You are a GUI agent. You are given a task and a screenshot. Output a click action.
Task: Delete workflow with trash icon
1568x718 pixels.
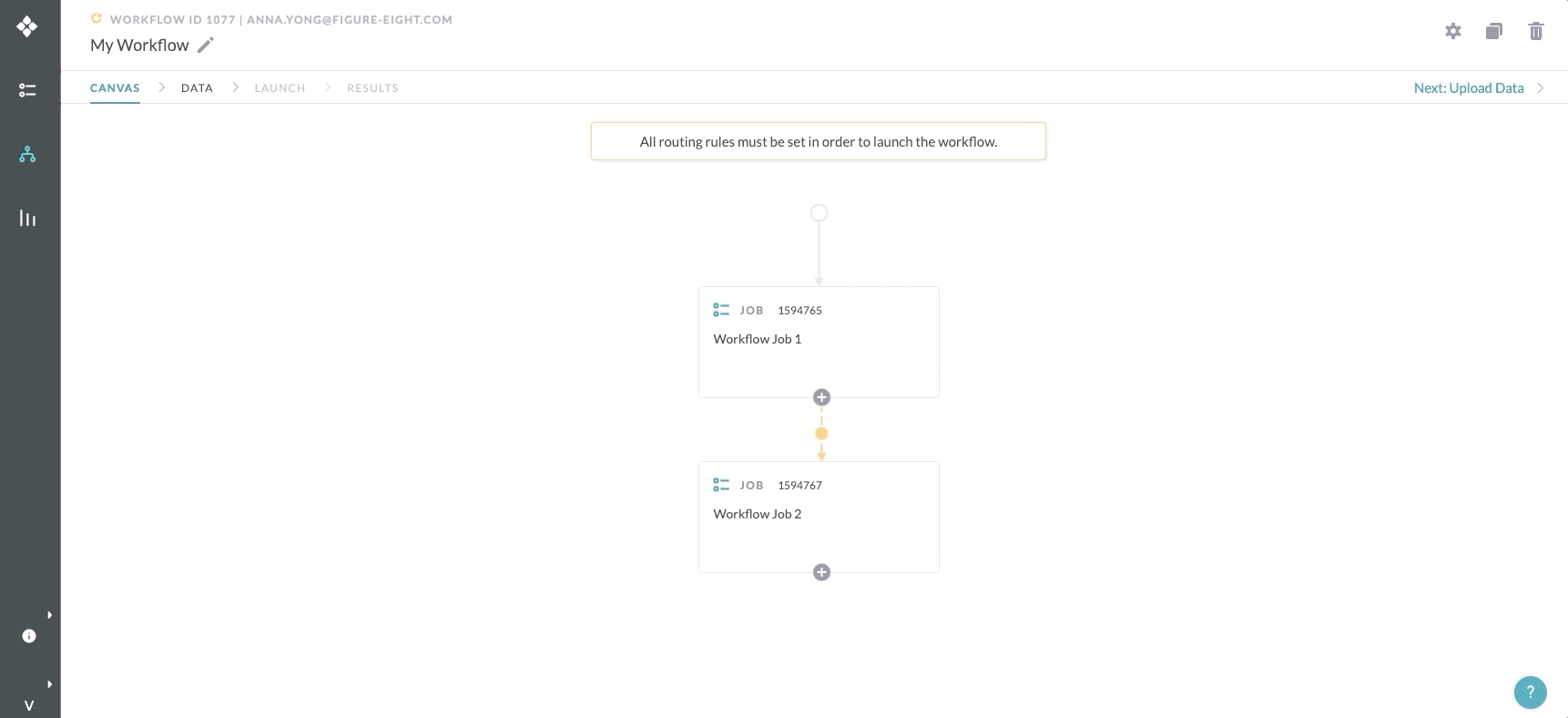pos(1536,31)
